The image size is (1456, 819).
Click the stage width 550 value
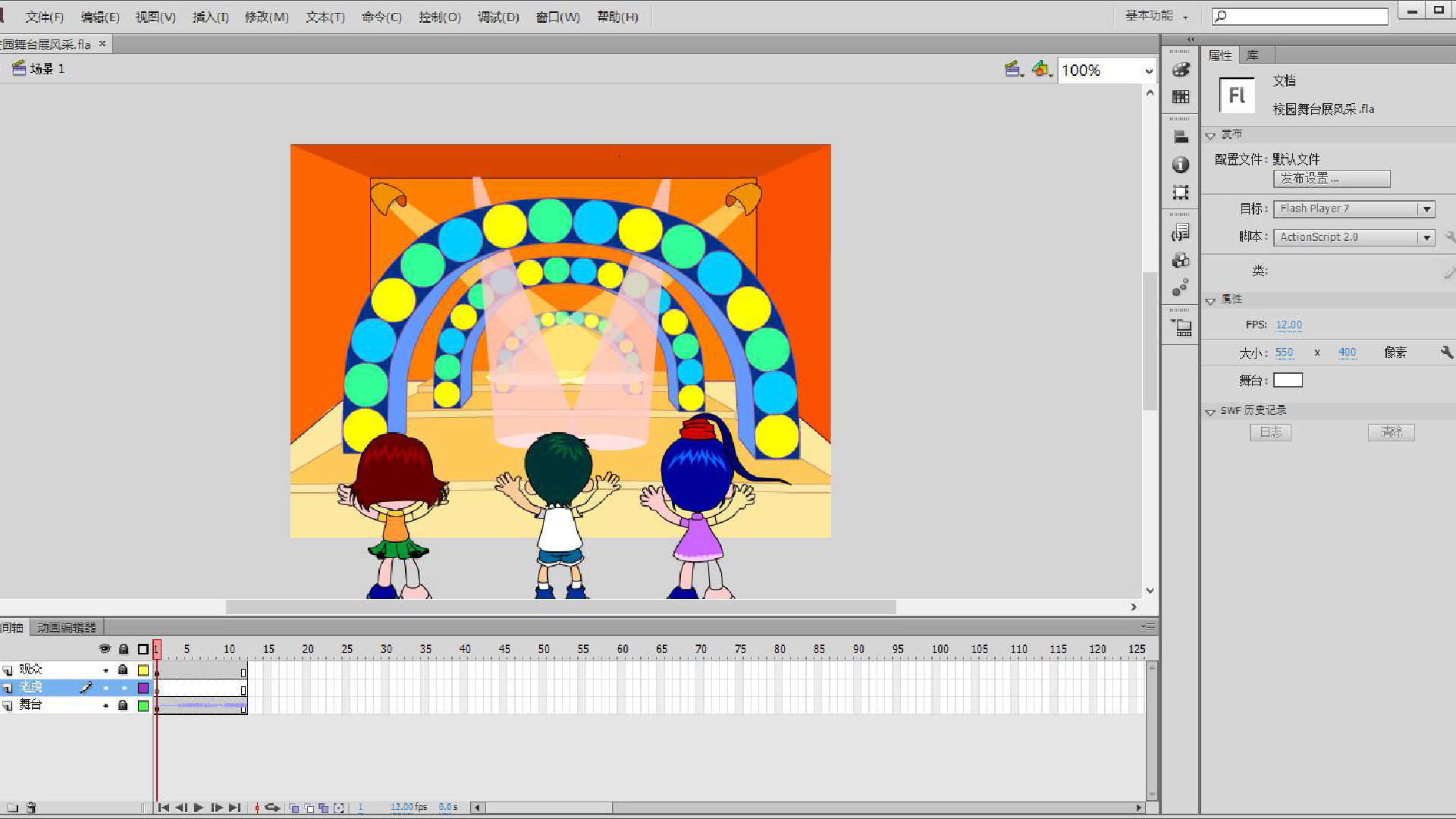point(1284,352)
